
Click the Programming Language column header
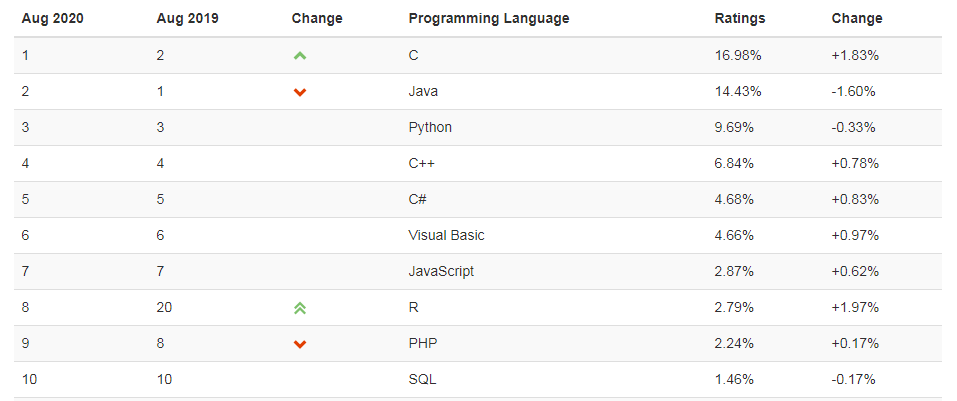tap(489, 19)
